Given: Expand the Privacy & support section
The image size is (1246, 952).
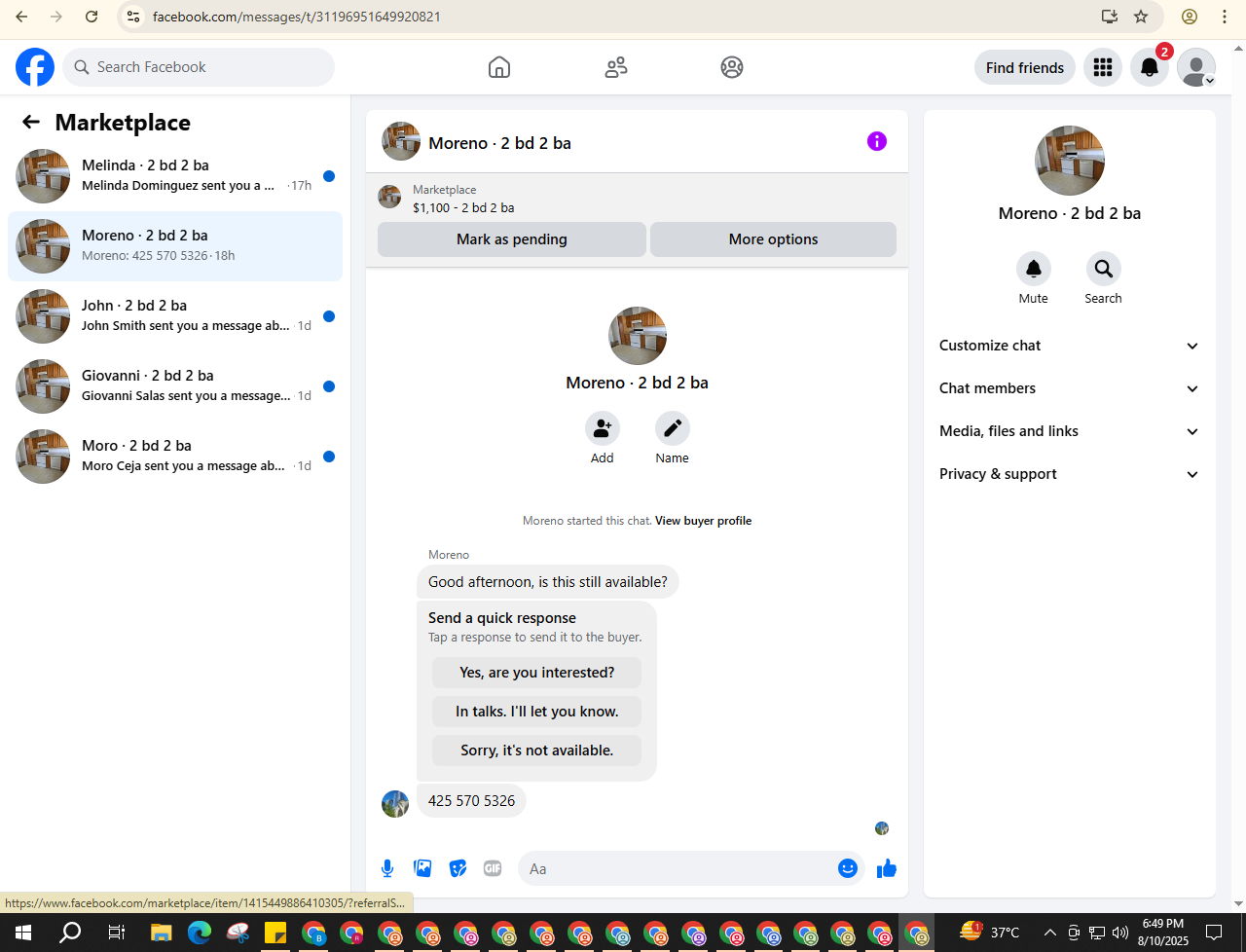Looking at the screenshot, I should coord(1070,474).
